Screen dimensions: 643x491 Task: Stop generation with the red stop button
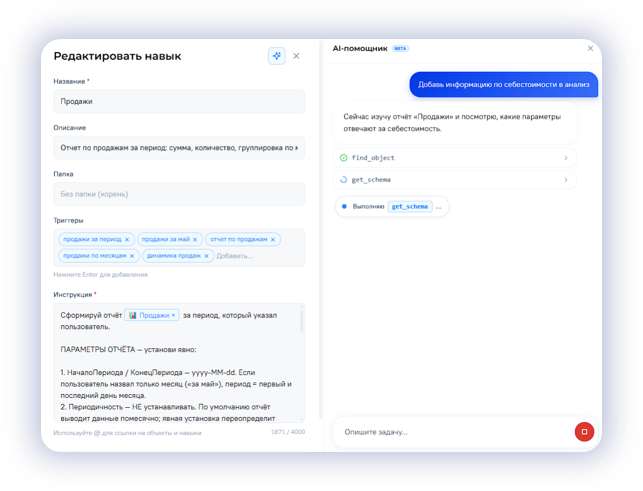pyautogui.click(x=584, y=432)
